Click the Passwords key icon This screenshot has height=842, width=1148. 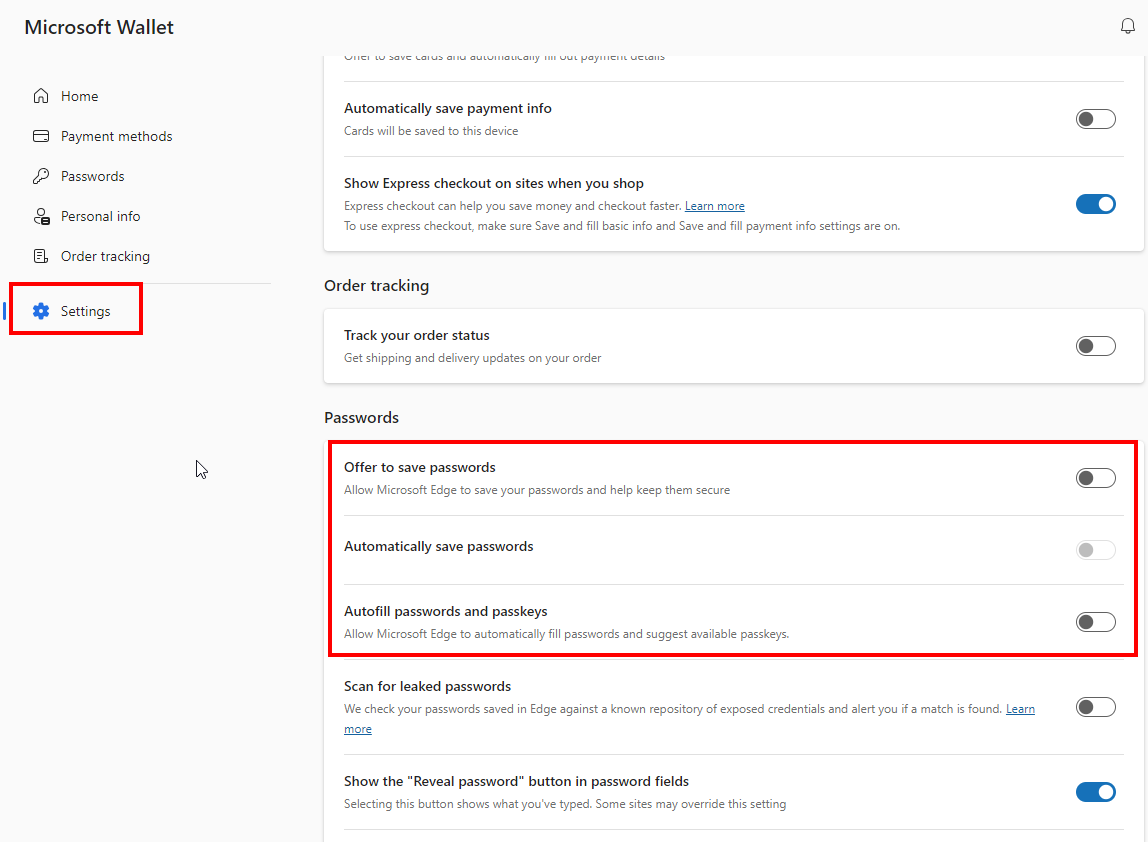(x=41, y=176)
